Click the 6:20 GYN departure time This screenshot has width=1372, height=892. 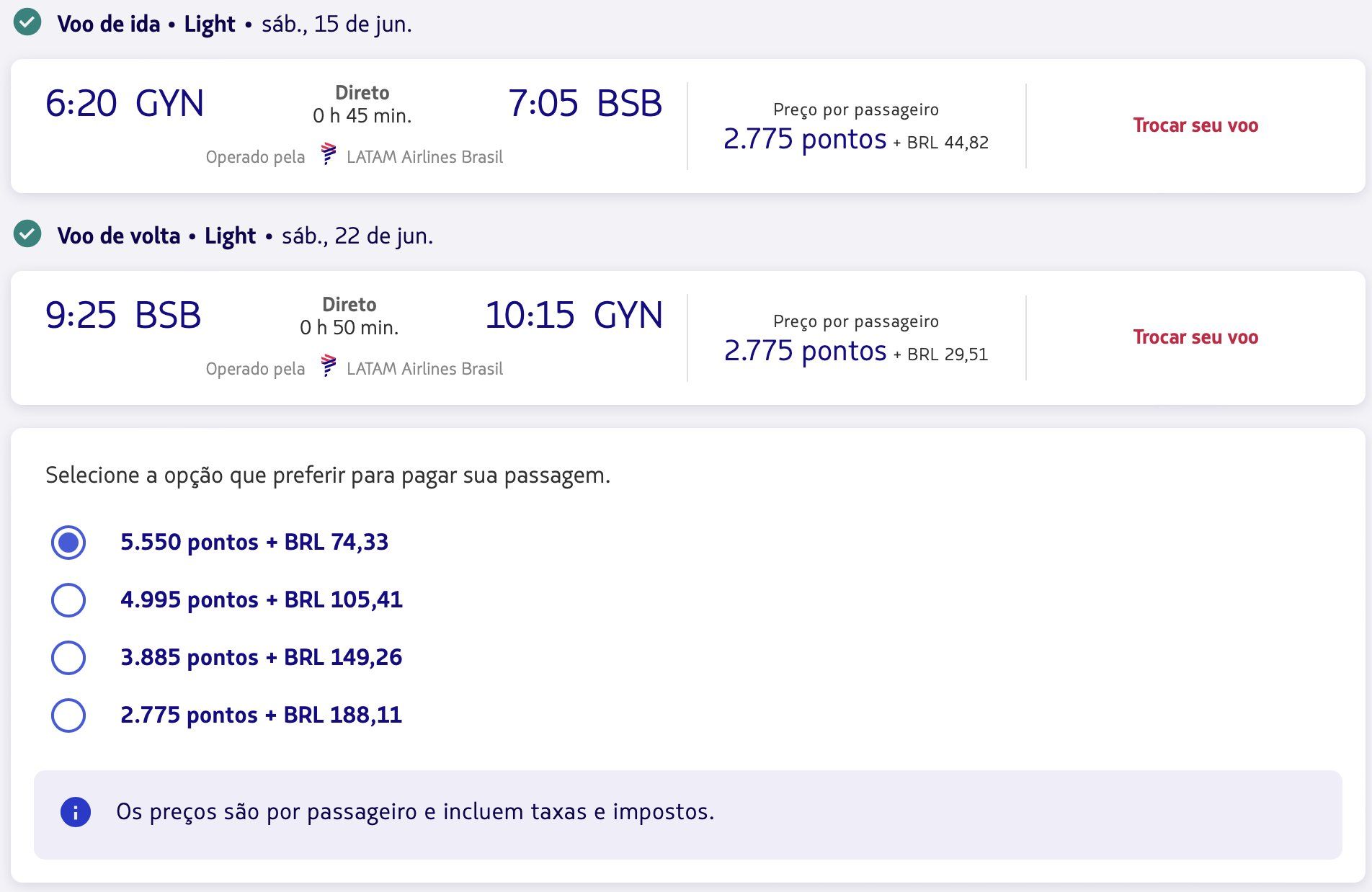pos(125,103)
